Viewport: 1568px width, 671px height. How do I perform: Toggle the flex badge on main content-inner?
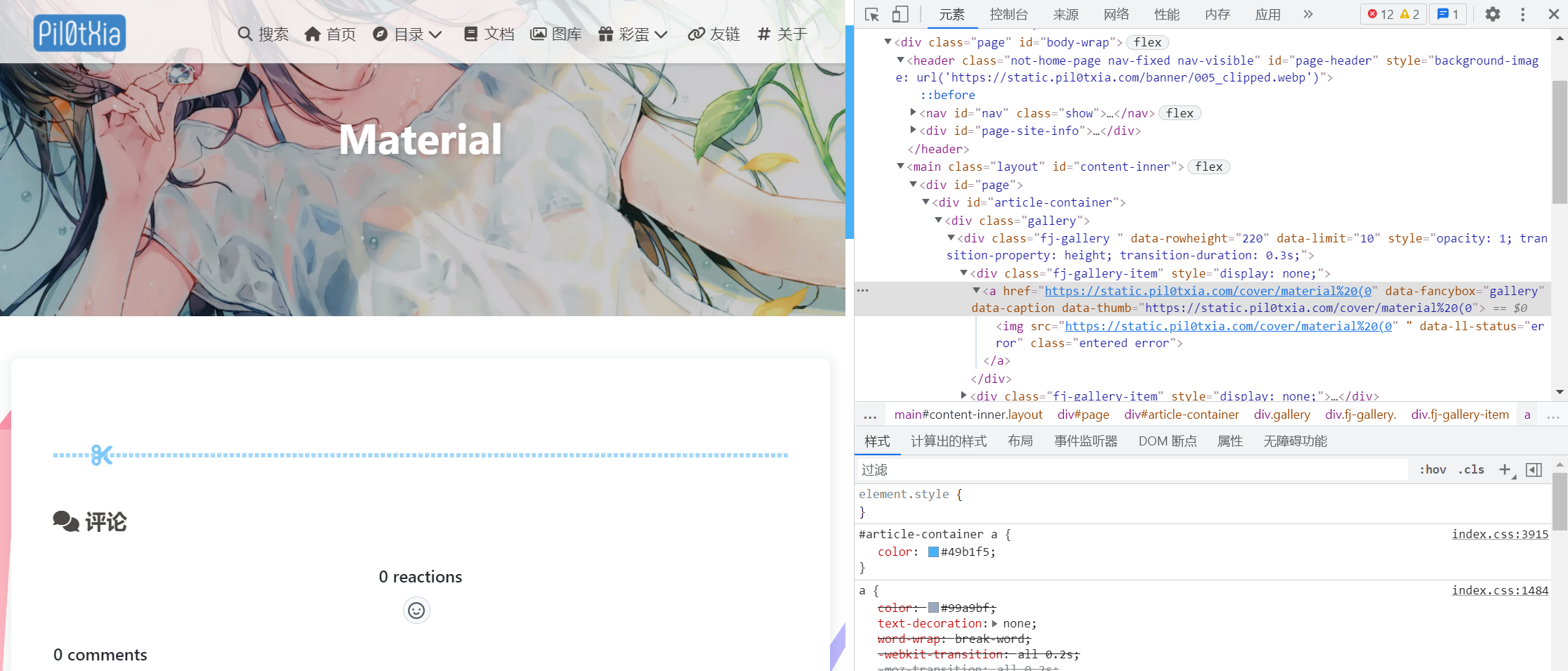pyautogui.click(x=1208, y=167)
